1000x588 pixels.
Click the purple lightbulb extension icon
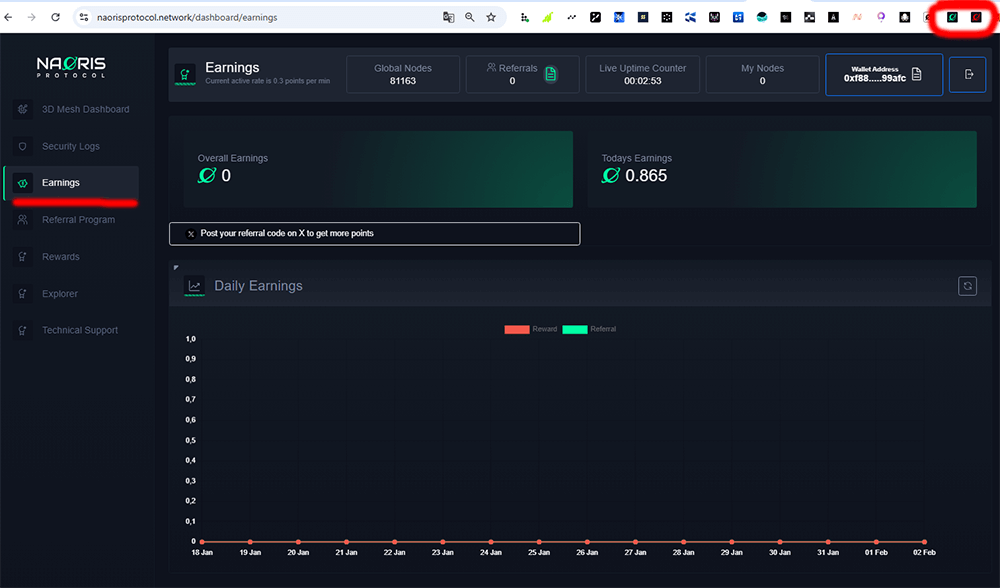pyautogui.click(x=881, y=17)
